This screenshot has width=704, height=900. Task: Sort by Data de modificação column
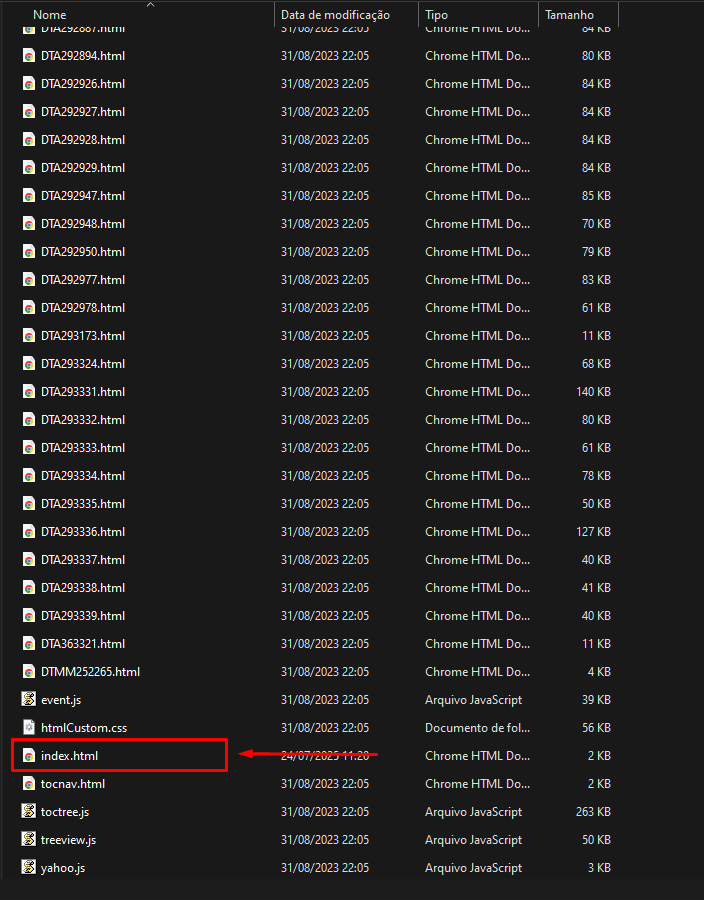334,15
